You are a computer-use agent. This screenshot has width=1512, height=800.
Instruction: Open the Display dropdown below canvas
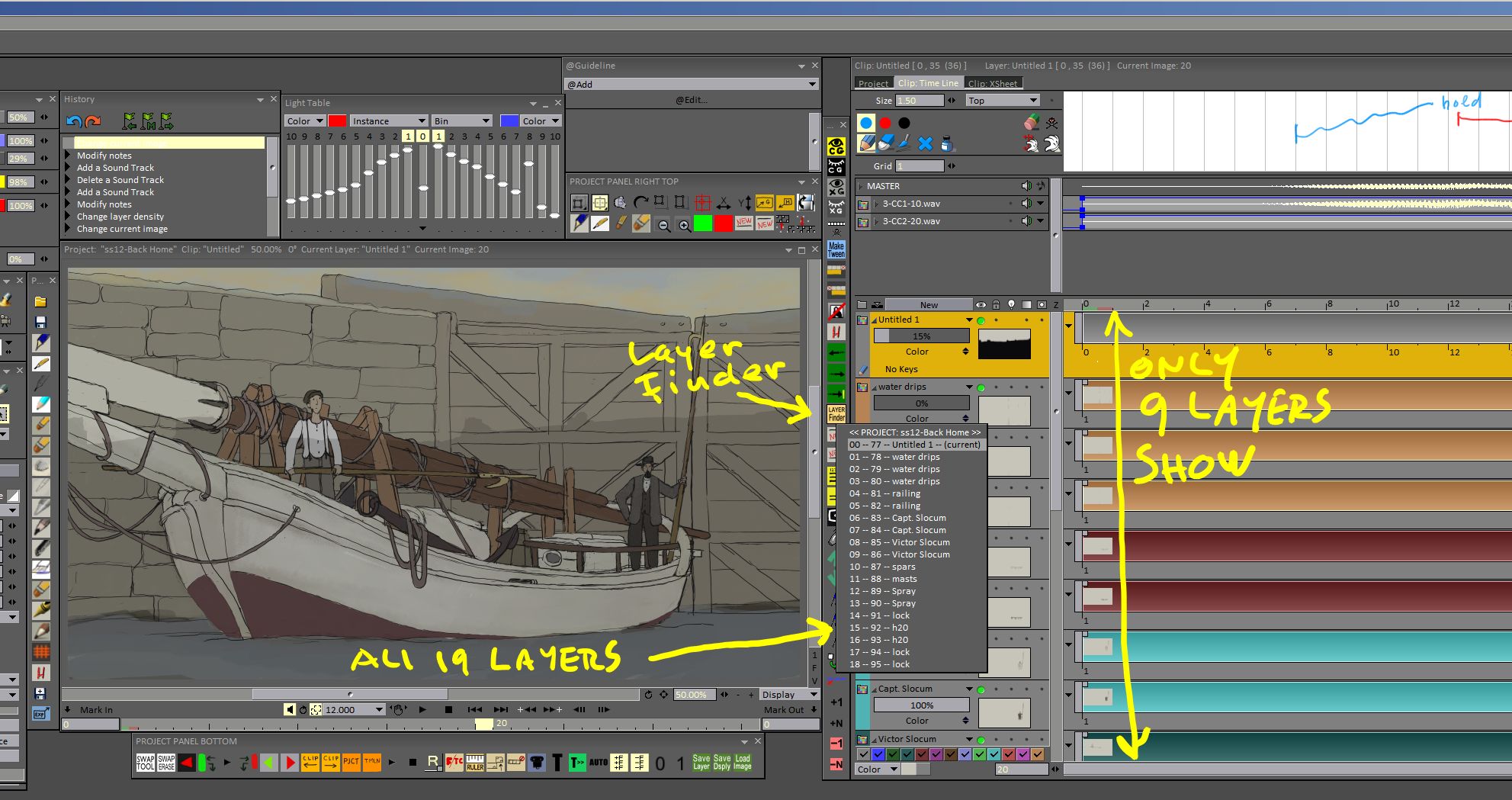[788, 695]
